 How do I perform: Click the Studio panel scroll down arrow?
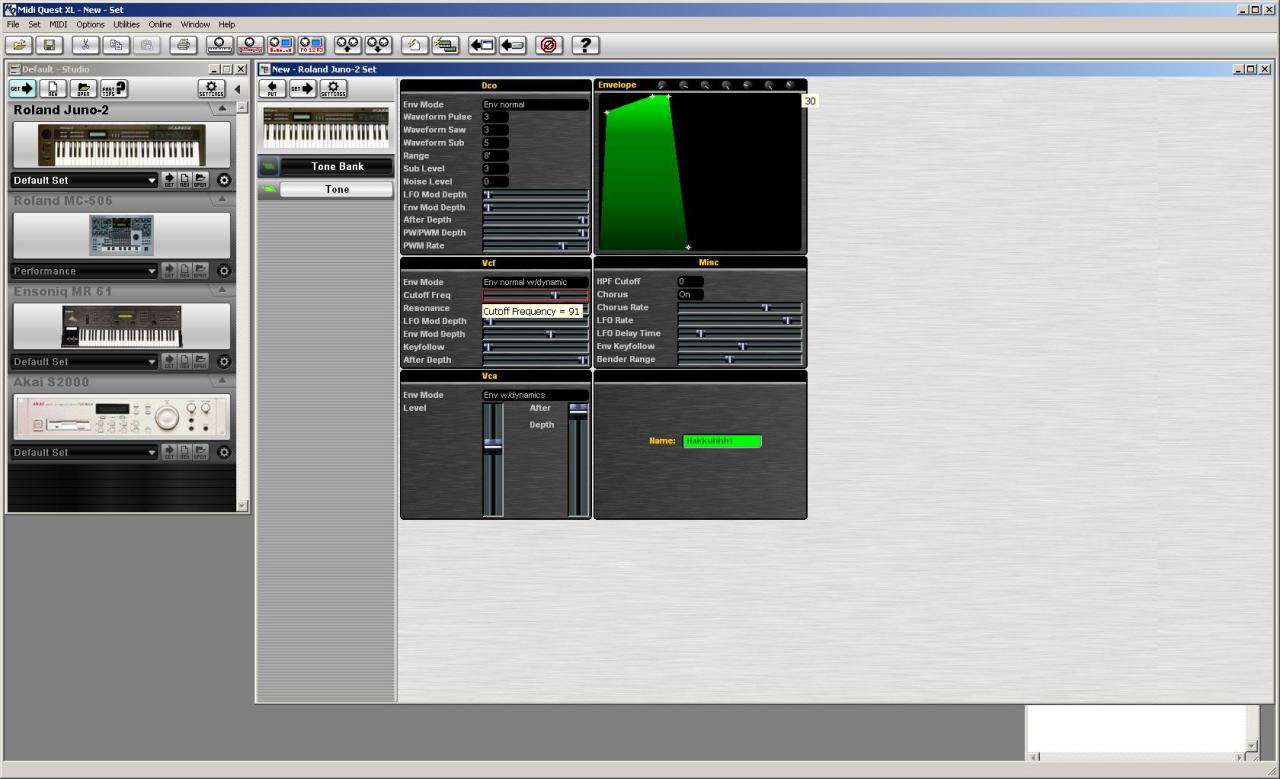pos(241,506)
